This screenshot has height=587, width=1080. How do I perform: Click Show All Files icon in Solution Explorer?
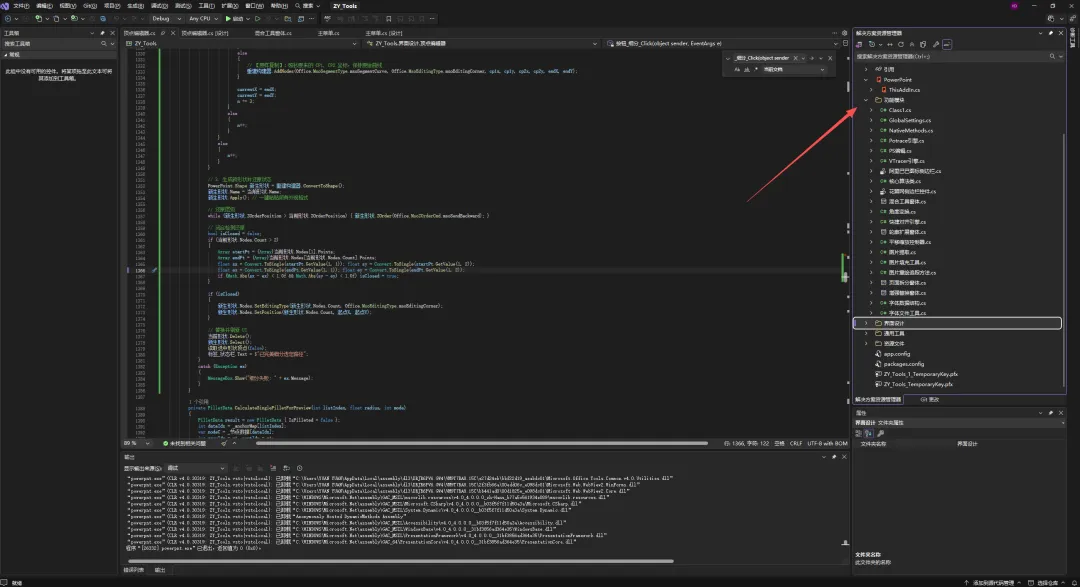924,44
